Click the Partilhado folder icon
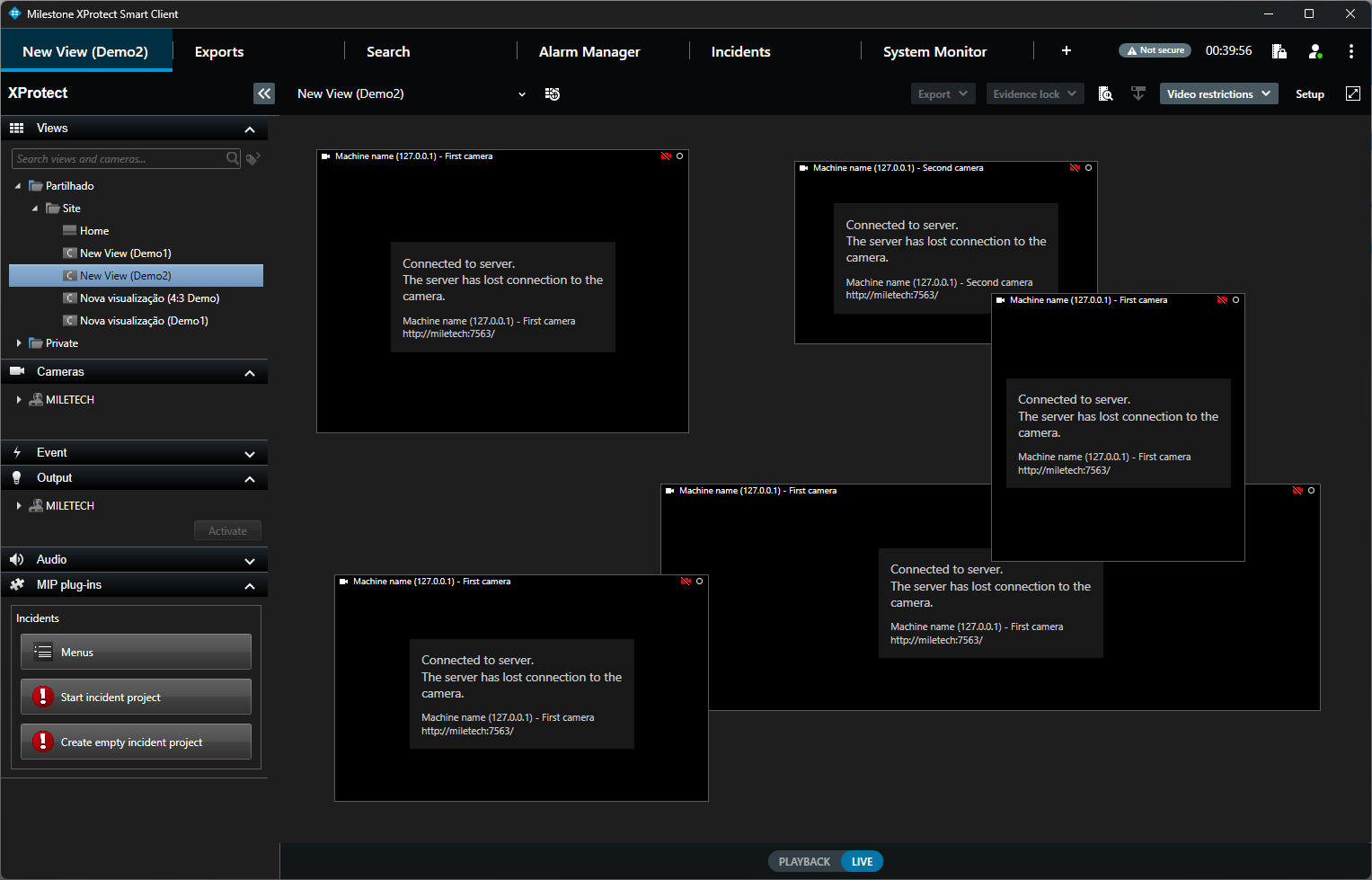 (36, 185)
